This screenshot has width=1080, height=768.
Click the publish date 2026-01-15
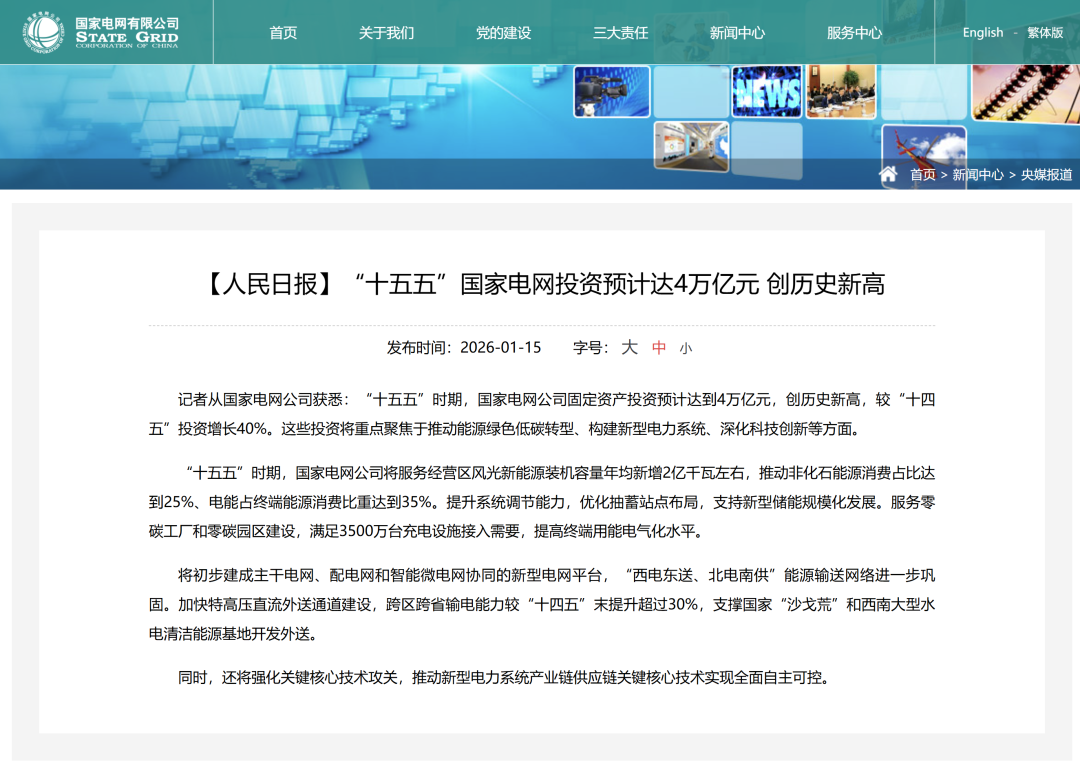point(501,347)
